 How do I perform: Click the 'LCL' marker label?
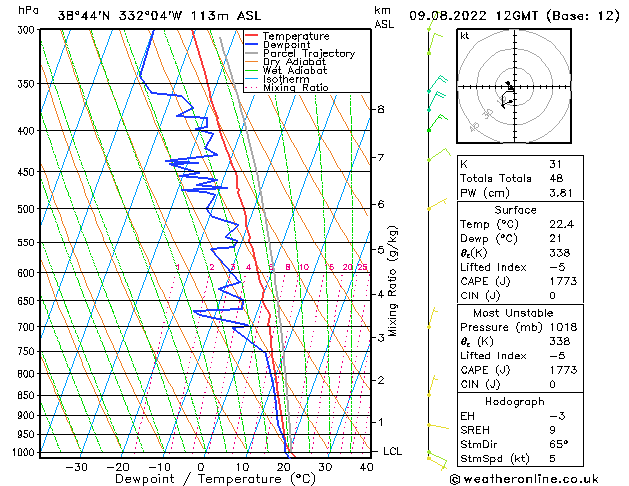tap(392, 452)
